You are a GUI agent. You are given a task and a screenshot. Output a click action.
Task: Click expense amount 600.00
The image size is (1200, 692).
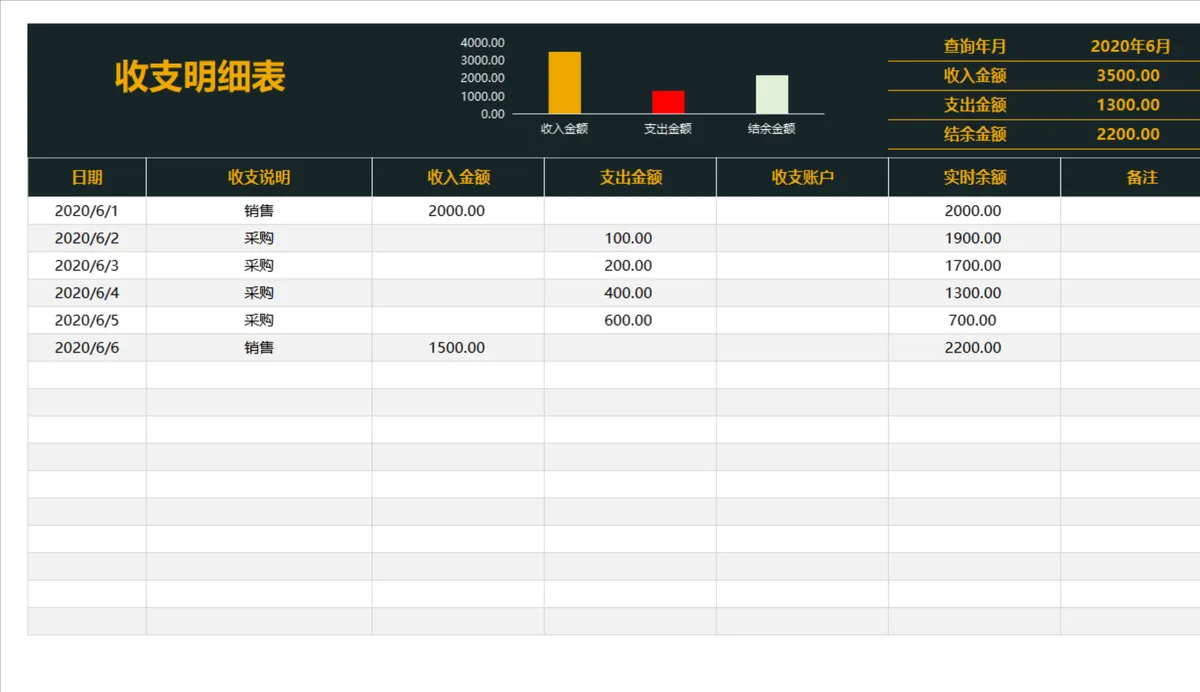[629, 320]
